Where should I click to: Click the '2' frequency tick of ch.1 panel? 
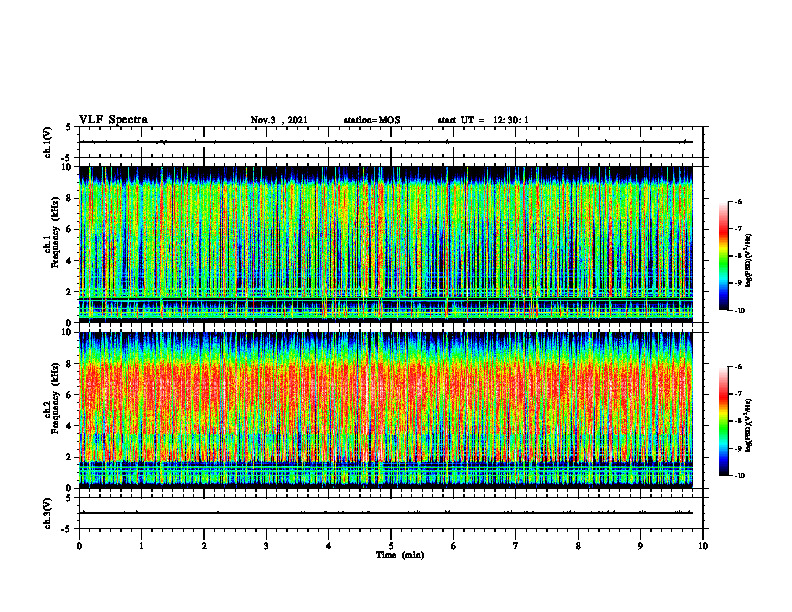pyautogui.click(x=70, y=292)
